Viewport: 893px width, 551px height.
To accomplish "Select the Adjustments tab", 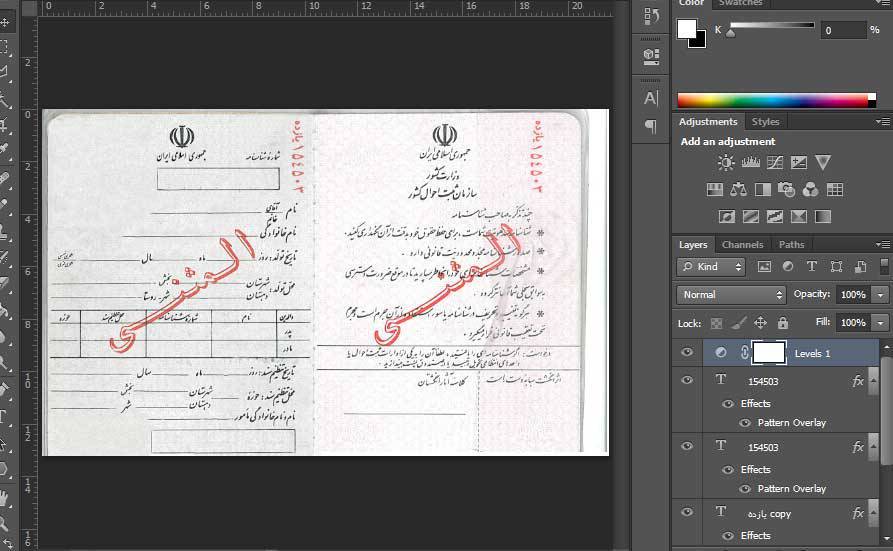I will tap(708, 121).
